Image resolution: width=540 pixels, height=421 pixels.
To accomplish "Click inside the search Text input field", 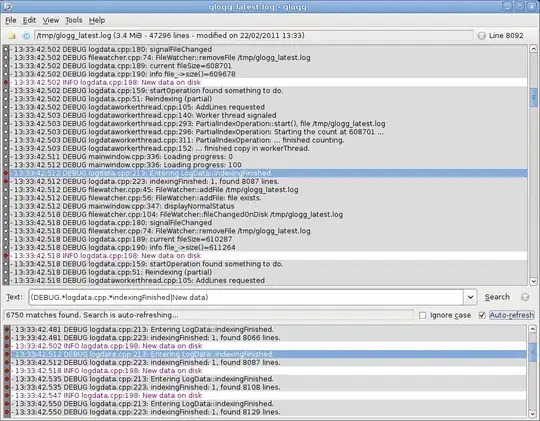I will point(246,297).
